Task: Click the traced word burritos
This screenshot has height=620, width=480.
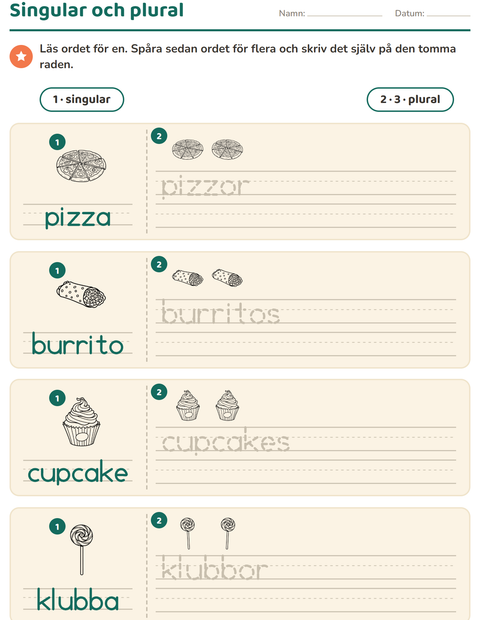Action: (x=220, y=312)
